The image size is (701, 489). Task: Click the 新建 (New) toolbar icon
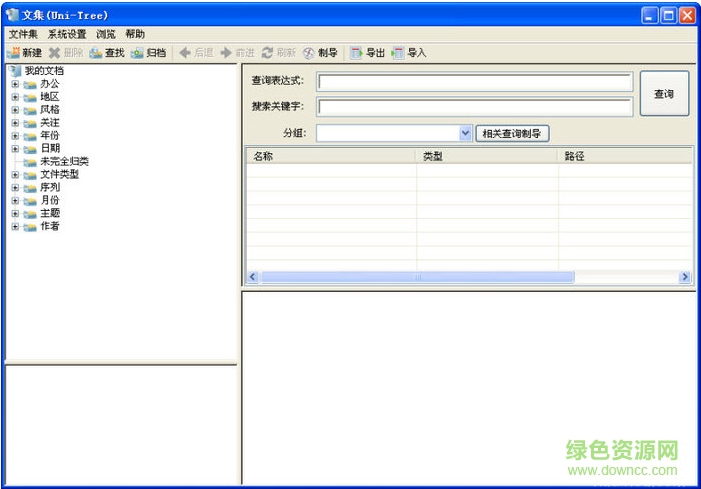[x=13, y=53]
